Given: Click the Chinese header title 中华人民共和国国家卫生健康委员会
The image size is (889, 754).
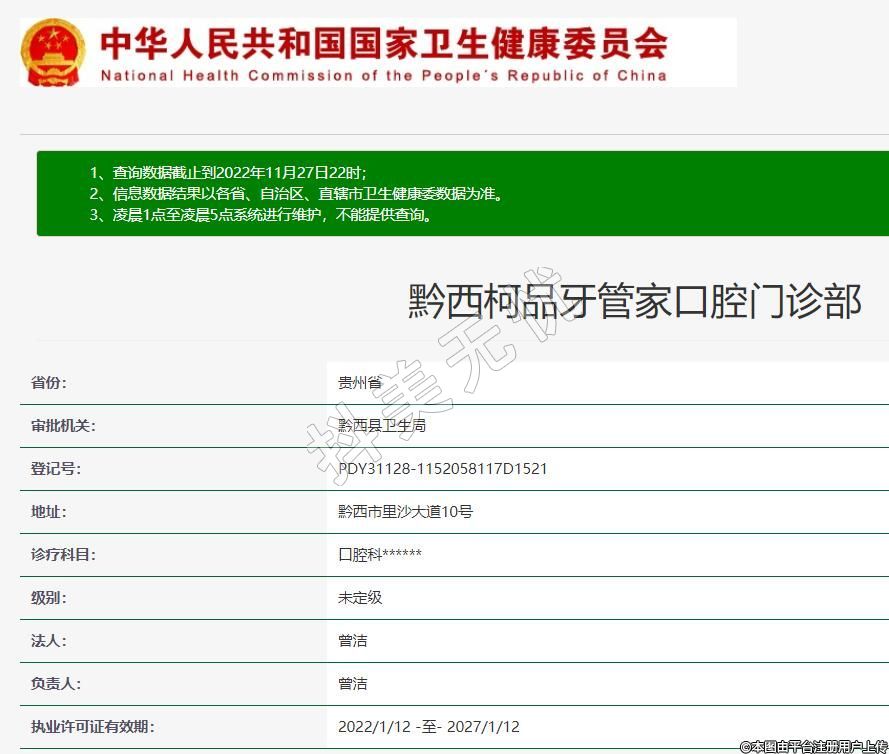Looking at the screenshot, I should pyautogui.click(x=384, y=42).
